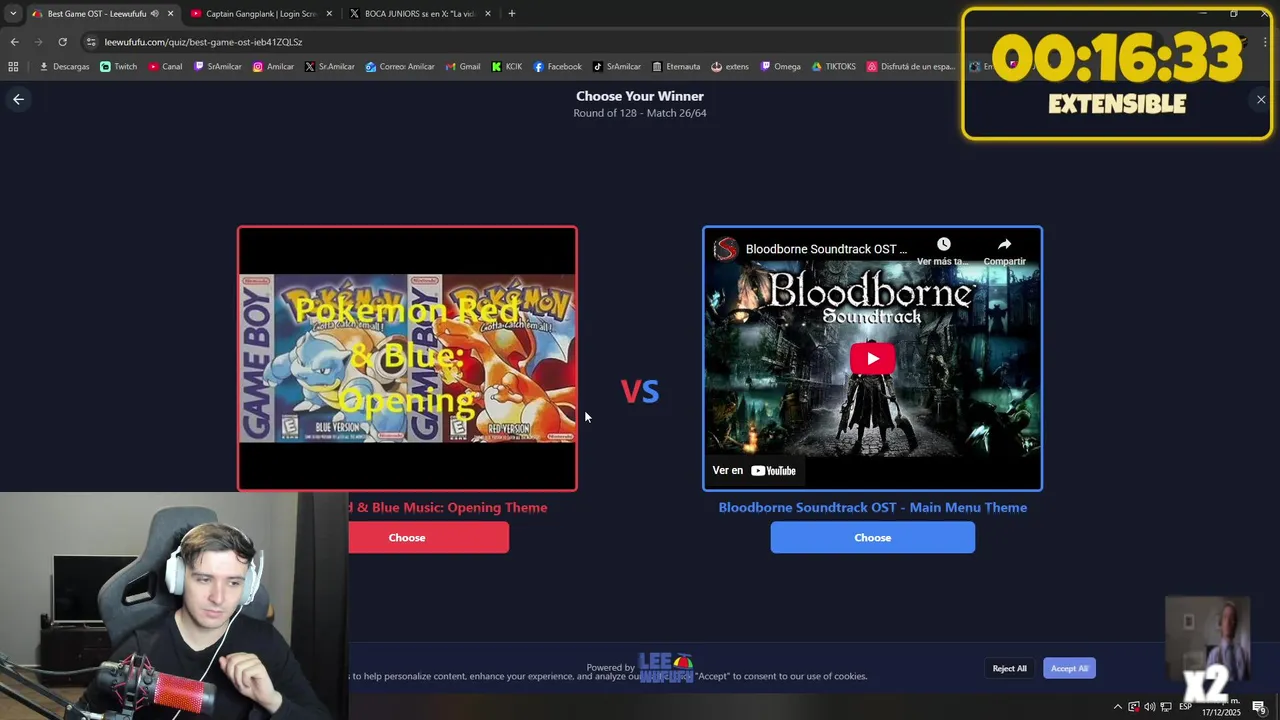This screenshot has width=1280, height=720.
Task: Show hidden system tray icons chevron
Action: (x=1118, y=707)
